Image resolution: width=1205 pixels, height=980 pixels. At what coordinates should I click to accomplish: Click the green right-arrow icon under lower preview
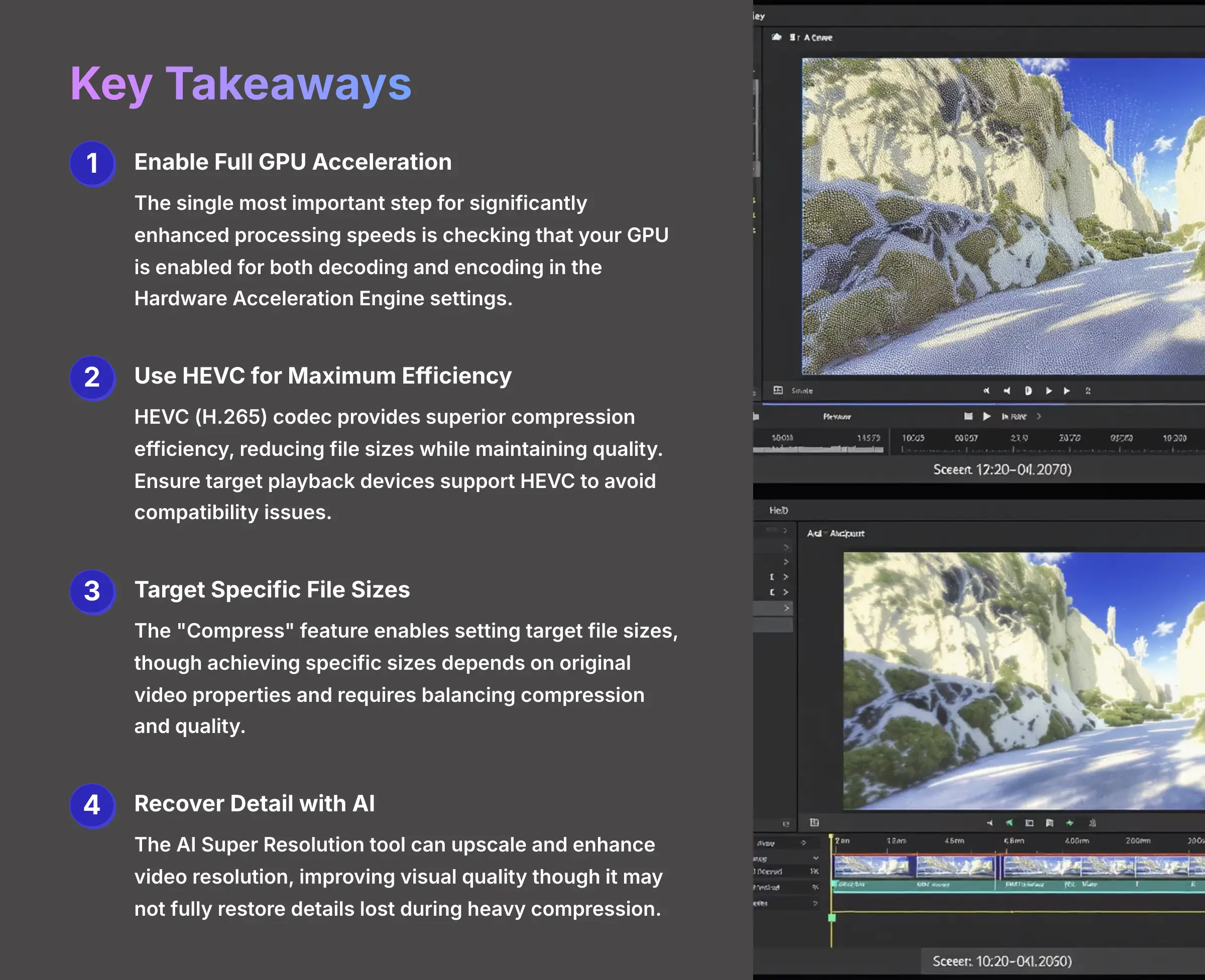click(1069, 823)
